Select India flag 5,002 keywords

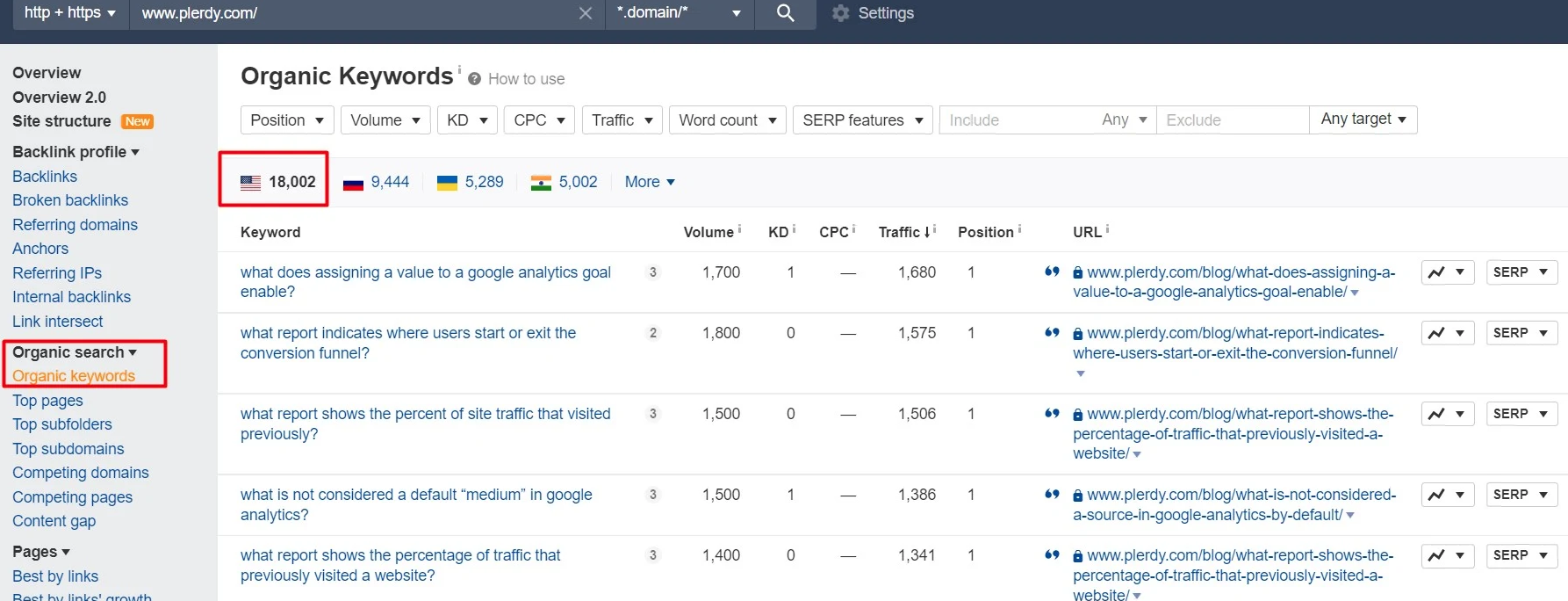(x=564, y=182)
